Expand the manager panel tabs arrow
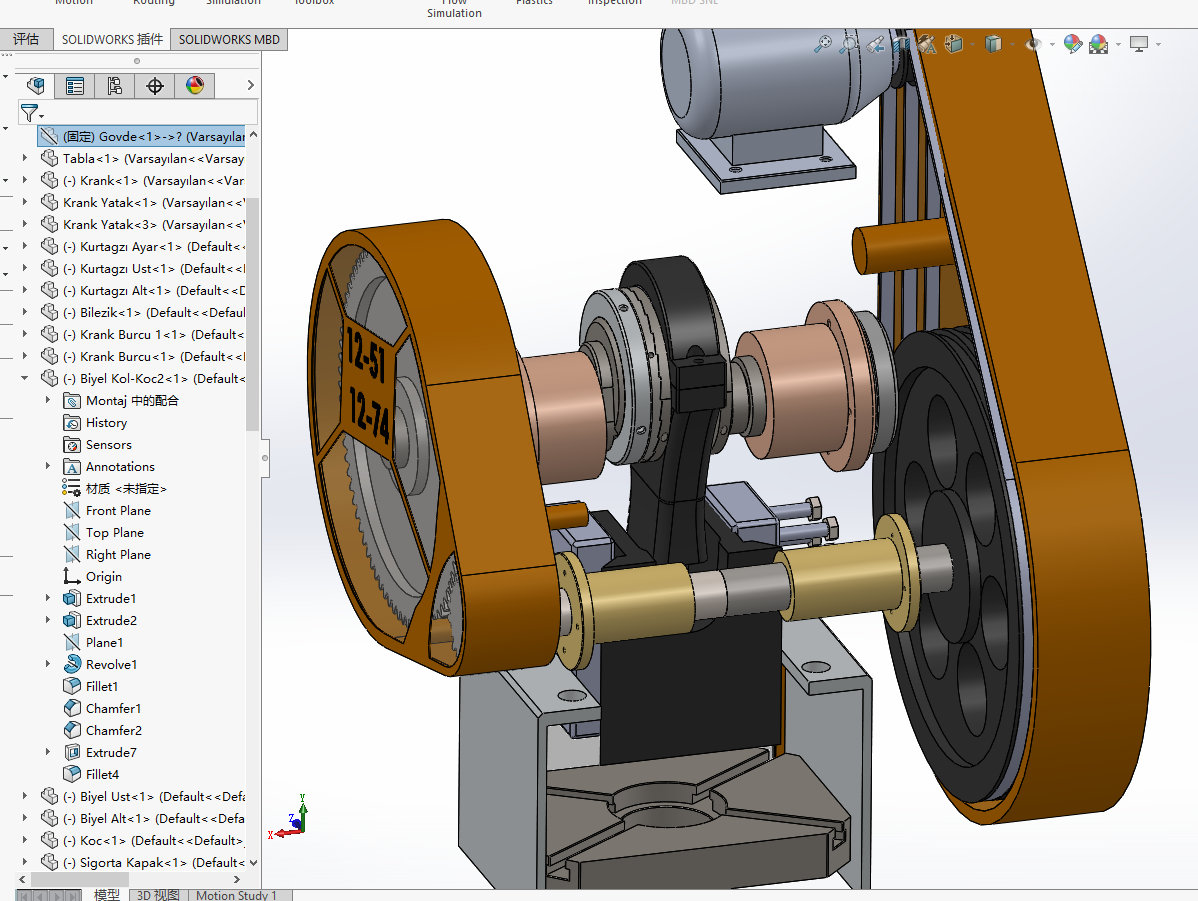This screenshot has height=901, width=1198. click(x=250, y=86)
